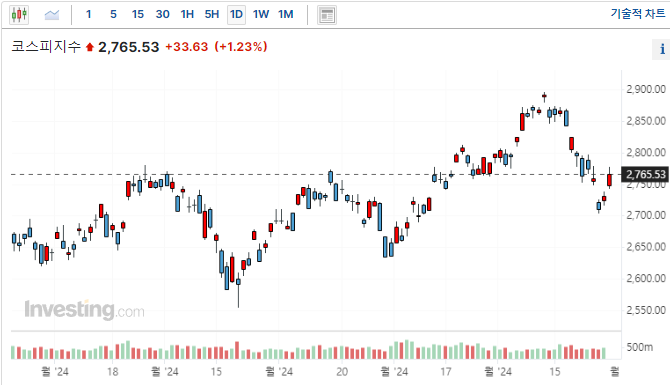Click the 17 date label on time axis

446,372
